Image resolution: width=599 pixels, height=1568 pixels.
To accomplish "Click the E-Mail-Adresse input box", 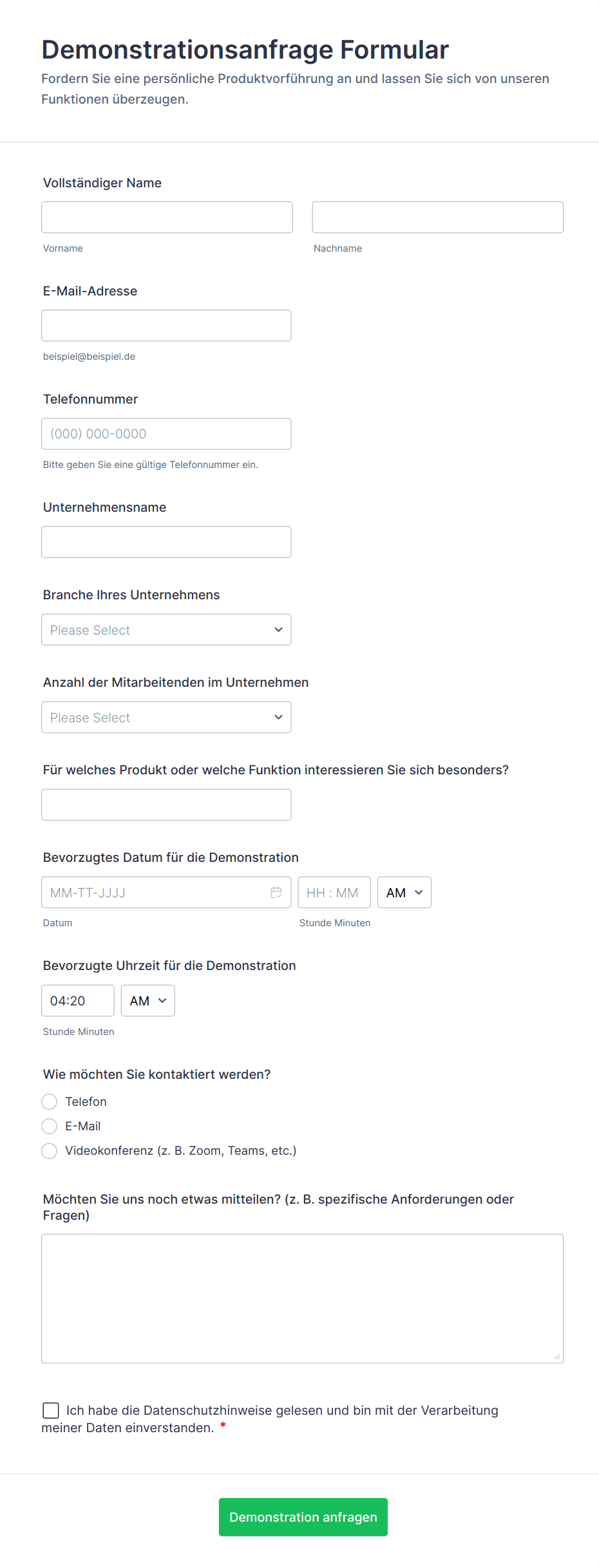I will click(166, 326).
